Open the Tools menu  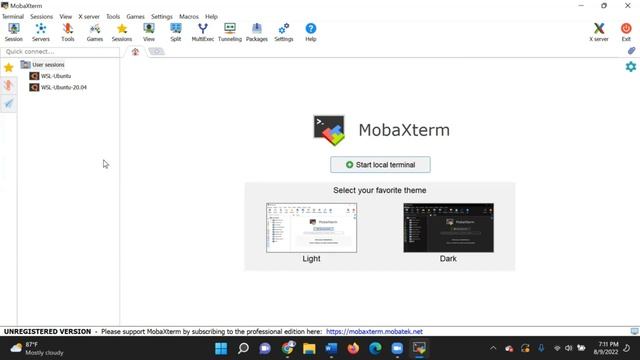pos(113,16)
